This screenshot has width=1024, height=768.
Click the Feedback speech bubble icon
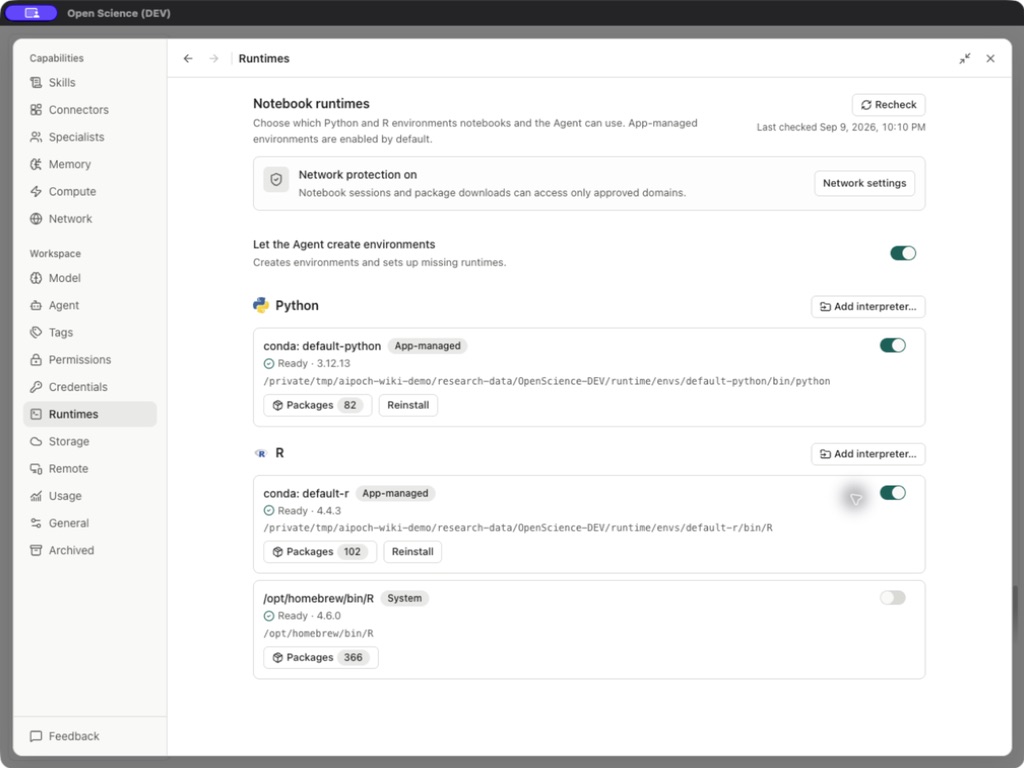(36, 736)
